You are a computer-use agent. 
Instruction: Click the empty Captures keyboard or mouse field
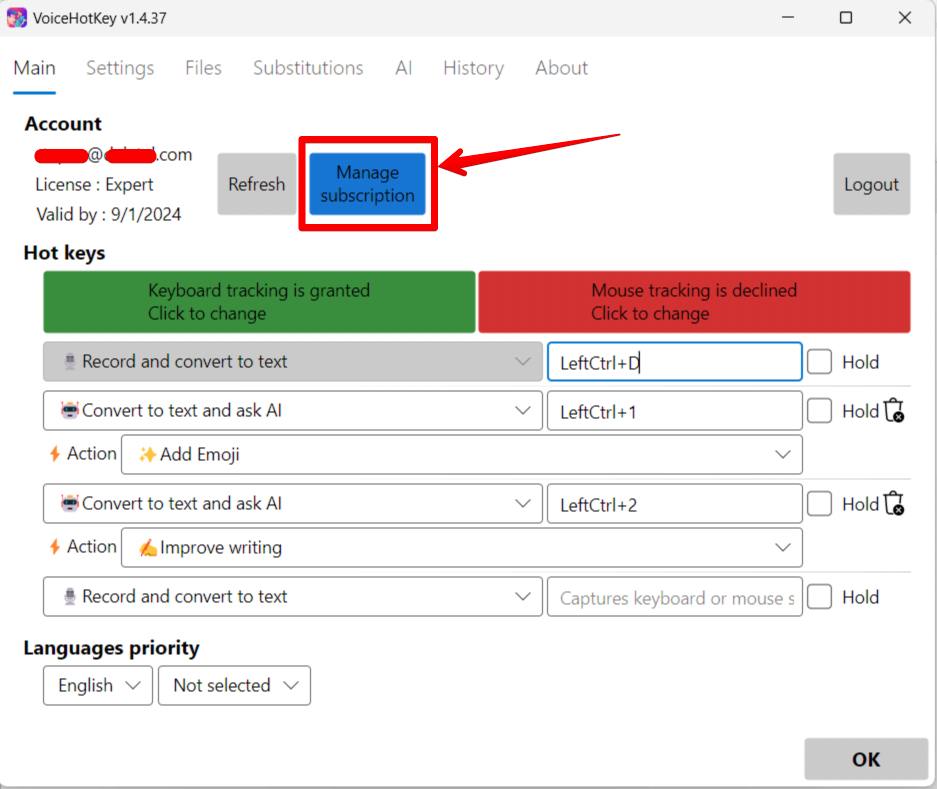[x=675, y=597]
